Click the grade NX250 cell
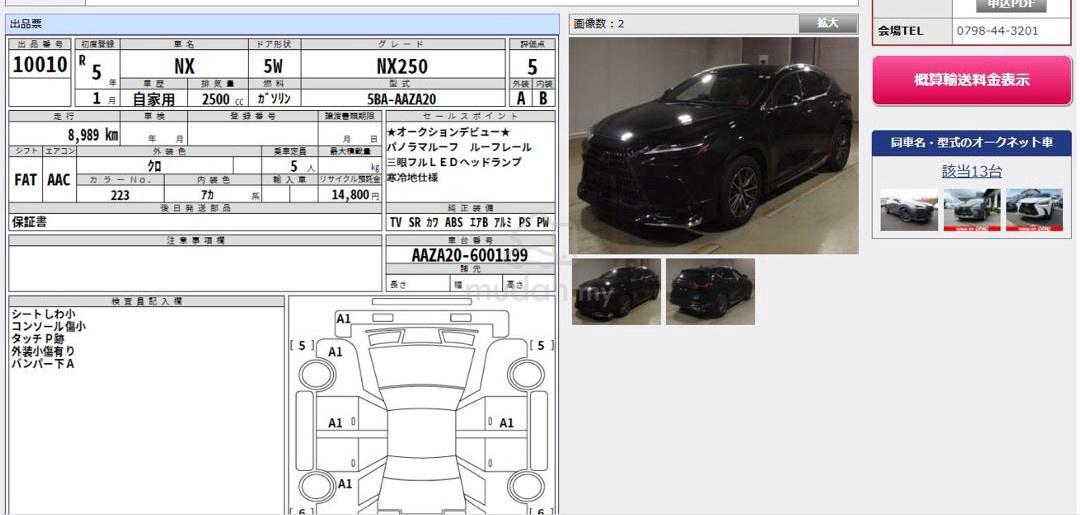Screen dimensions: 1080x515 click(x=402, y=66)
